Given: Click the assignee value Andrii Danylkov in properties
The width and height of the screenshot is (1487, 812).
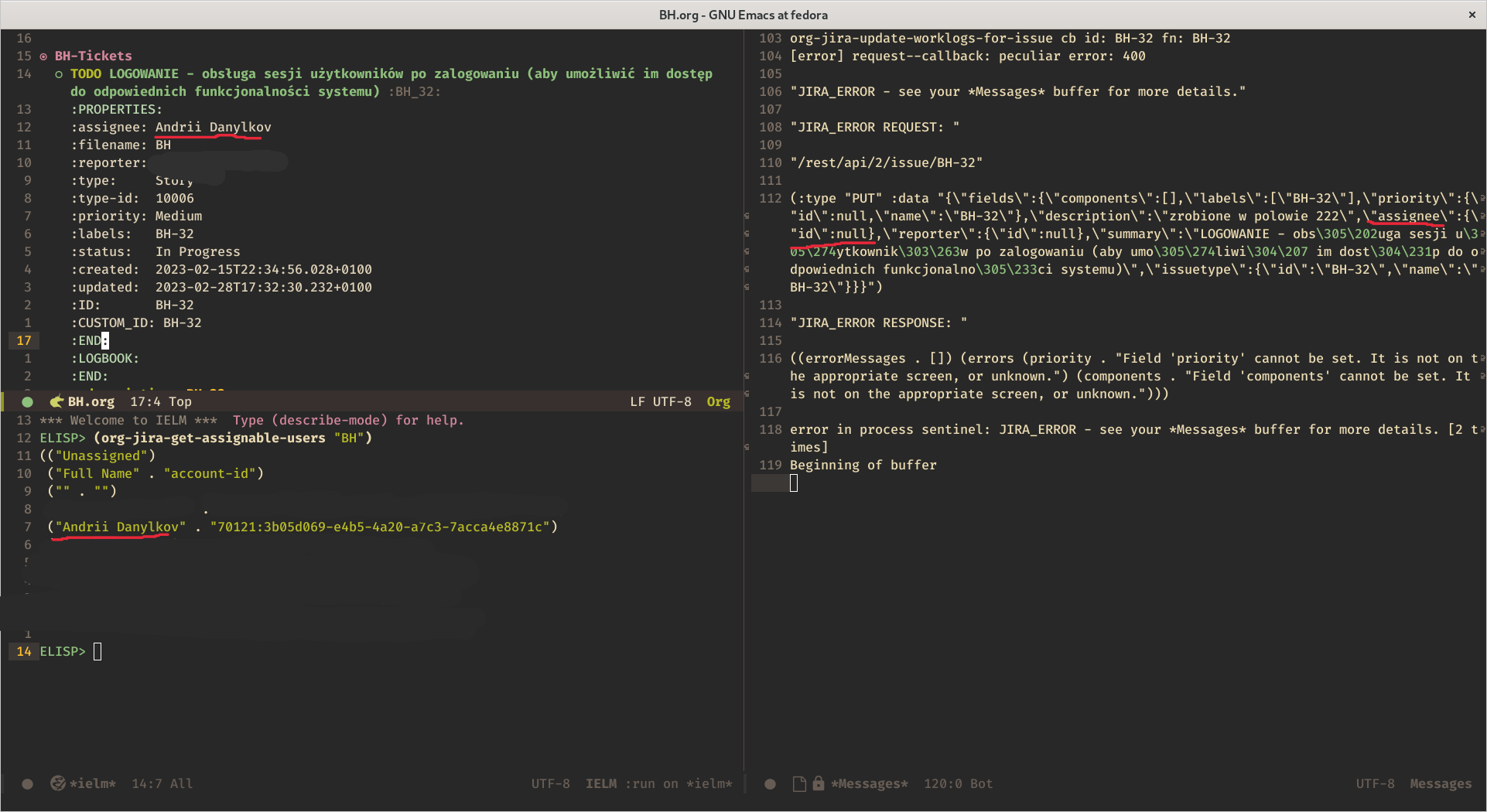Looking at the screenshot, I should [x=214, y=127].
